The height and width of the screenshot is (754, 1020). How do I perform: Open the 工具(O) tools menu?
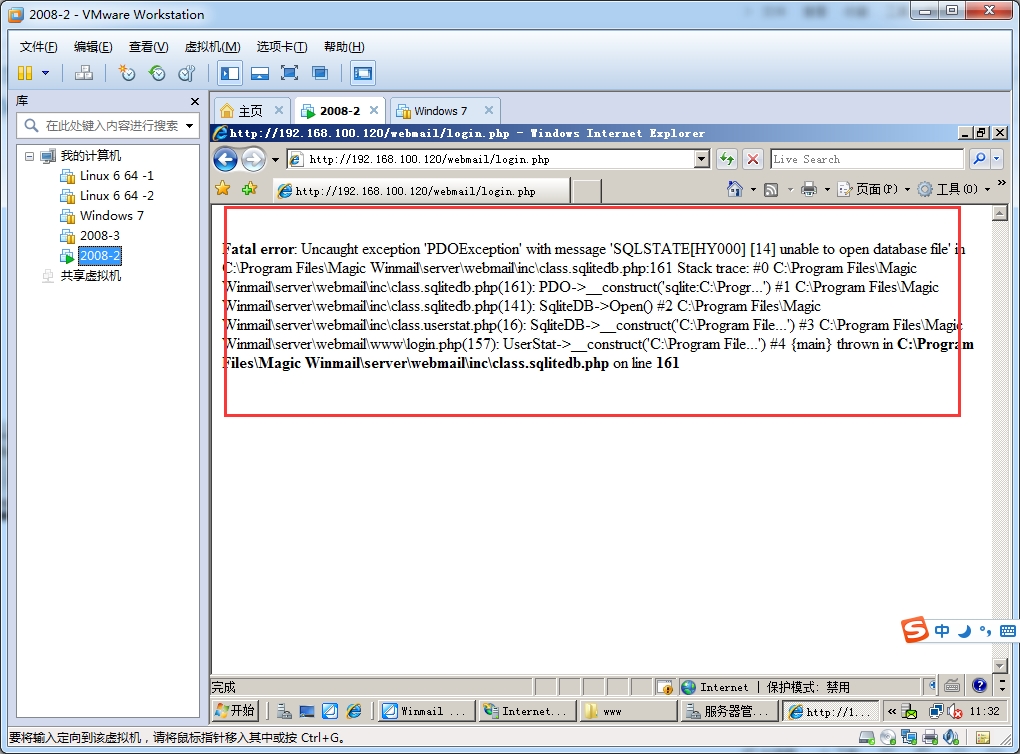[954, 189]
